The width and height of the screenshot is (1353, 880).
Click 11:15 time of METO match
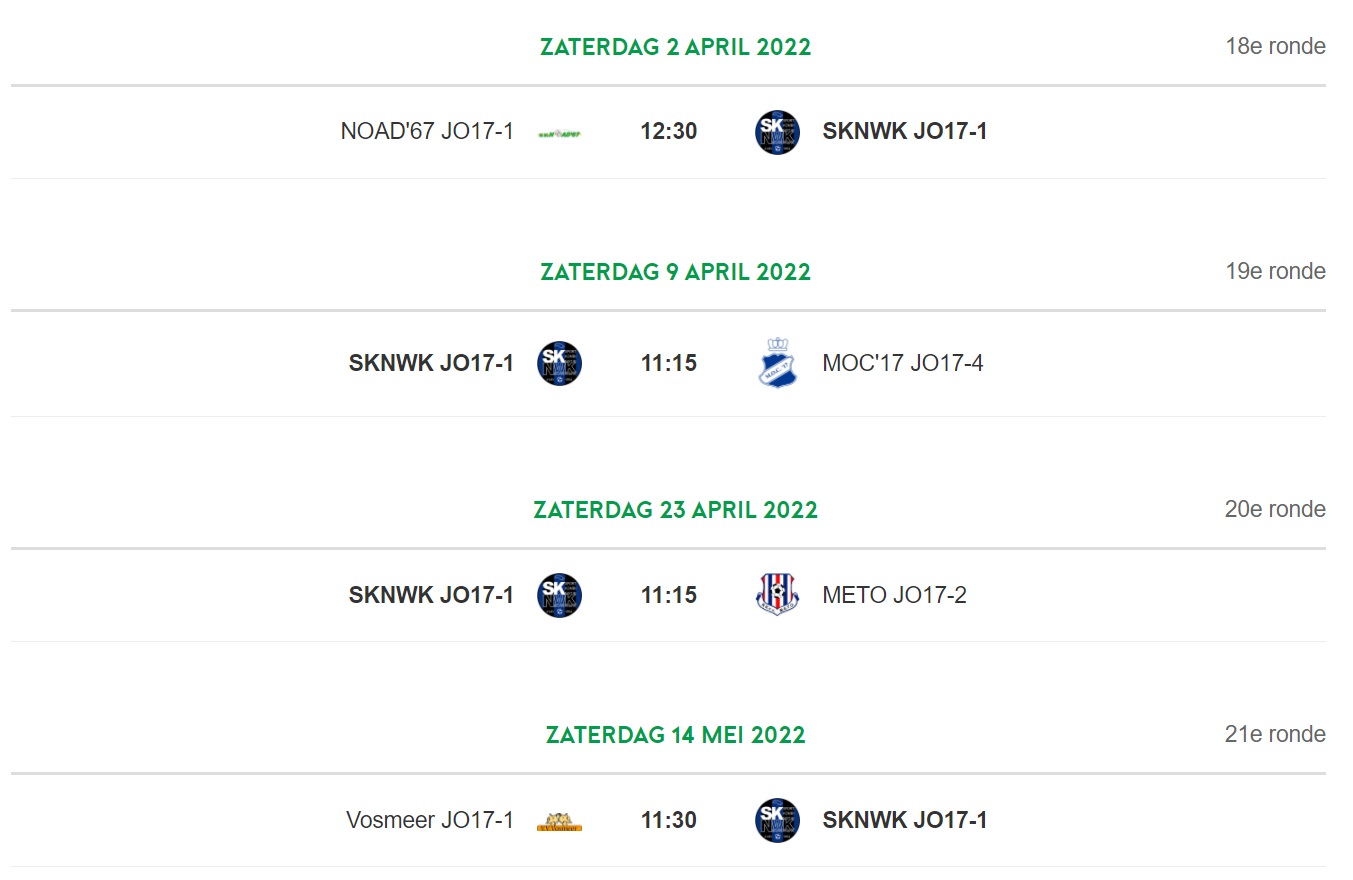click(669, 596)
